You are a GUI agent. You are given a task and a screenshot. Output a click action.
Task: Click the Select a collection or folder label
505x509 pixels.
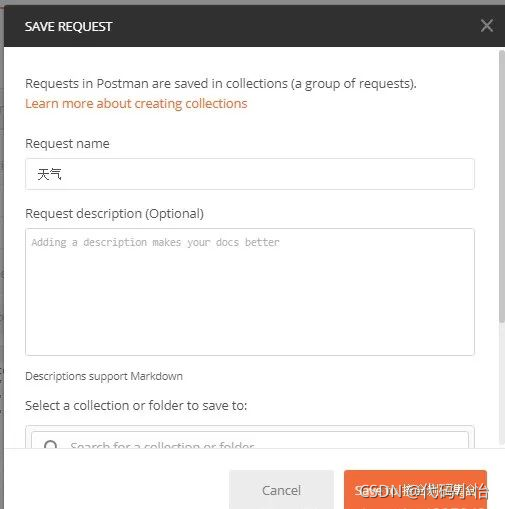136,406
